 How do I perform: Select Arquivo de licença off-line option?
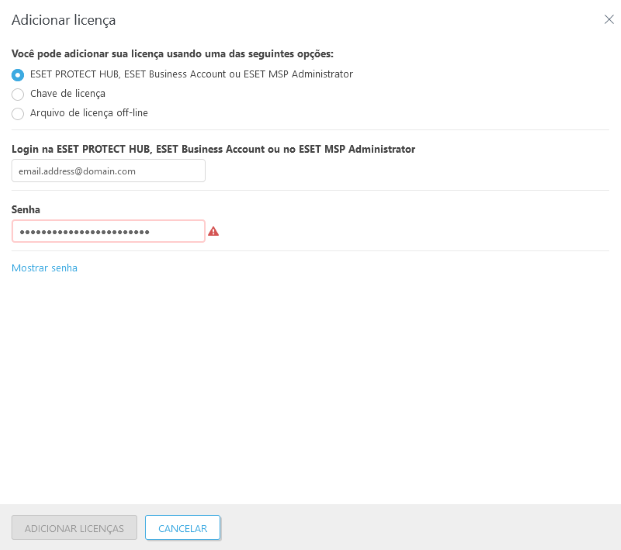pos(17,114)
